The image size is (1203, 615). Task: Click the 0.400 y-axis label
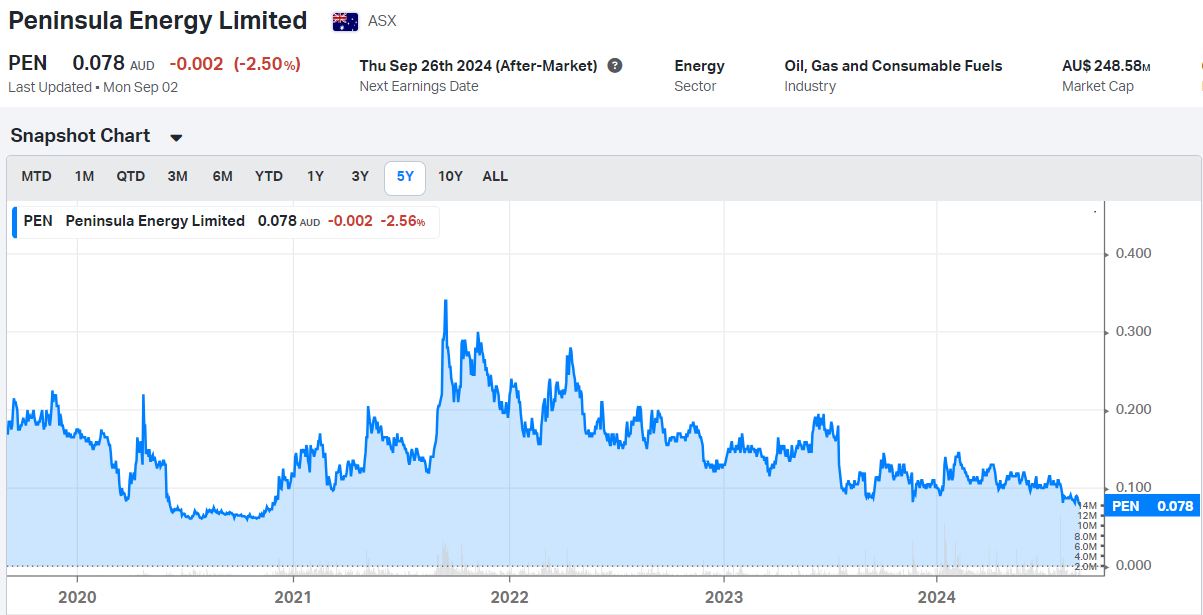[x=1133, y=254]
